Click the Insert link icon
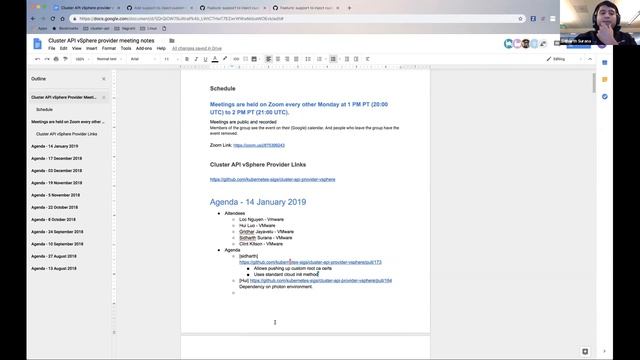This screenshot has width=640, height=360. click(x=236, y=59)
